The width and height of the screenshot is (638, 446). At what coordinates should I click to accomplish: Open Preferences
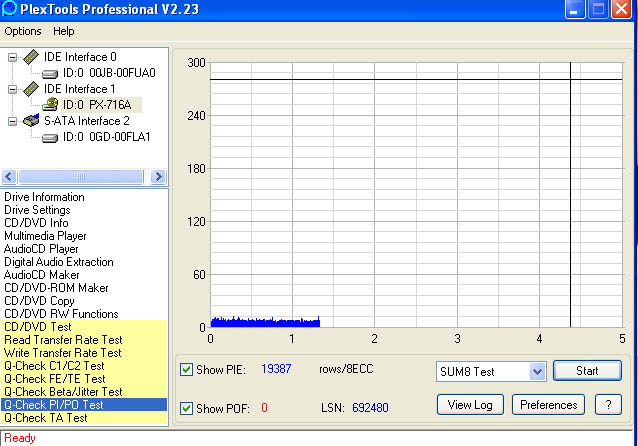[x=548, y=405]
